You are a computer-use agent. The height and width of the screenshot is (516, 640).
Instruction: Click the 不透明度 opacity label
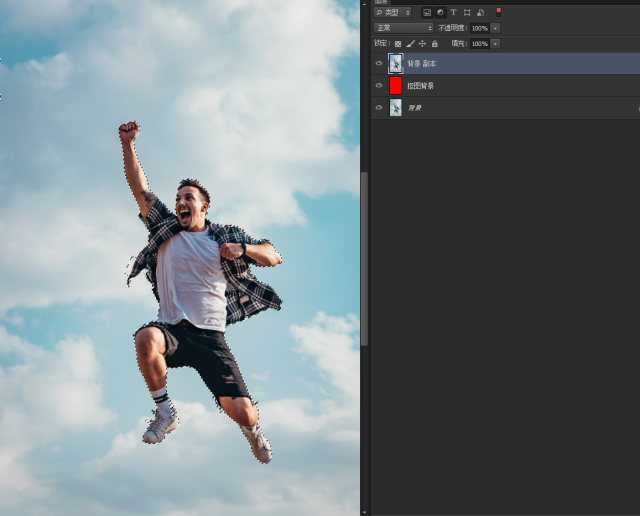452,28
